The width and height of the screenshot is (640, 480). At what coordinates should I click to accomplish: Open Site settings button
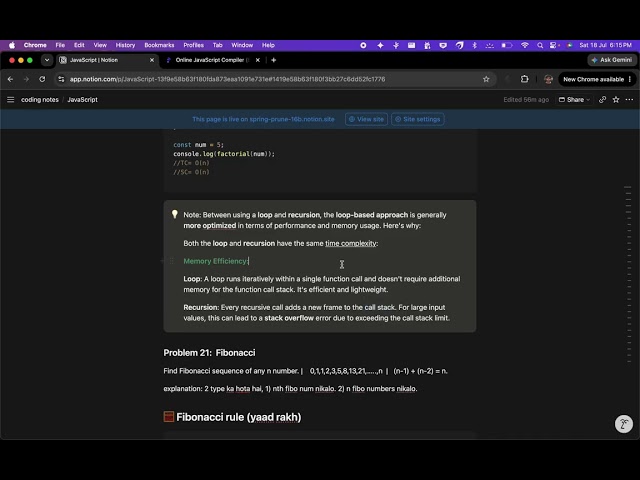coord(418,119)
